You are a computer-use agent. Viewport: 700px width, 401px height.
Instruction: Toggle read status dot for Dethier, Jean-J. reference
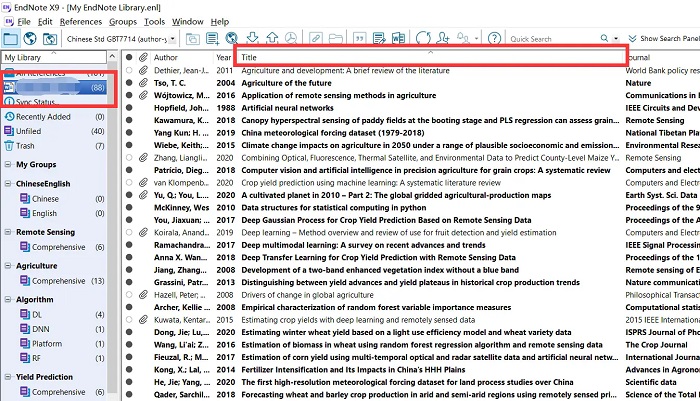tap(129, 70)
